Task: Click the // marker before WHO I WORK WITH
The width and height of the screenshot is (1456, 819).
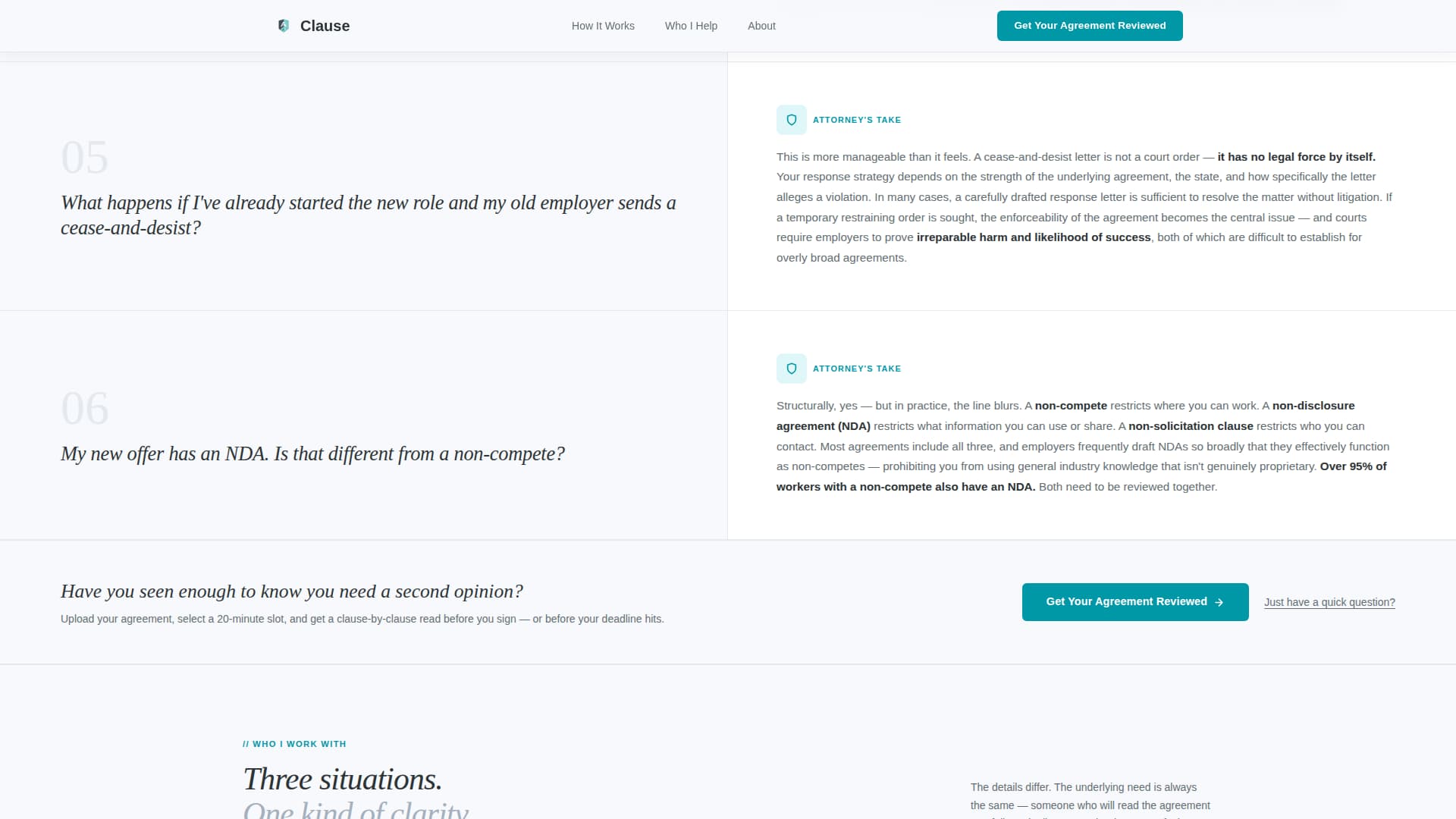Action: coord(246,744)
